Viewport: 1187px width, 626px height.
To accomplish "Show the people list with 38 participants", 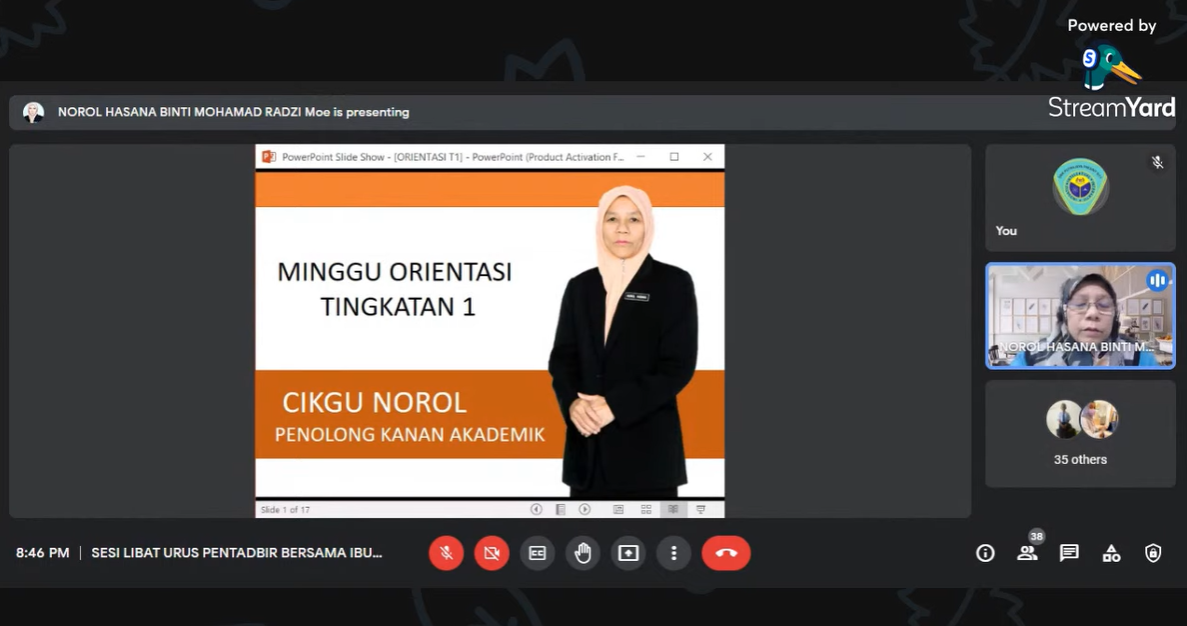I will (x=1027, y=553).
